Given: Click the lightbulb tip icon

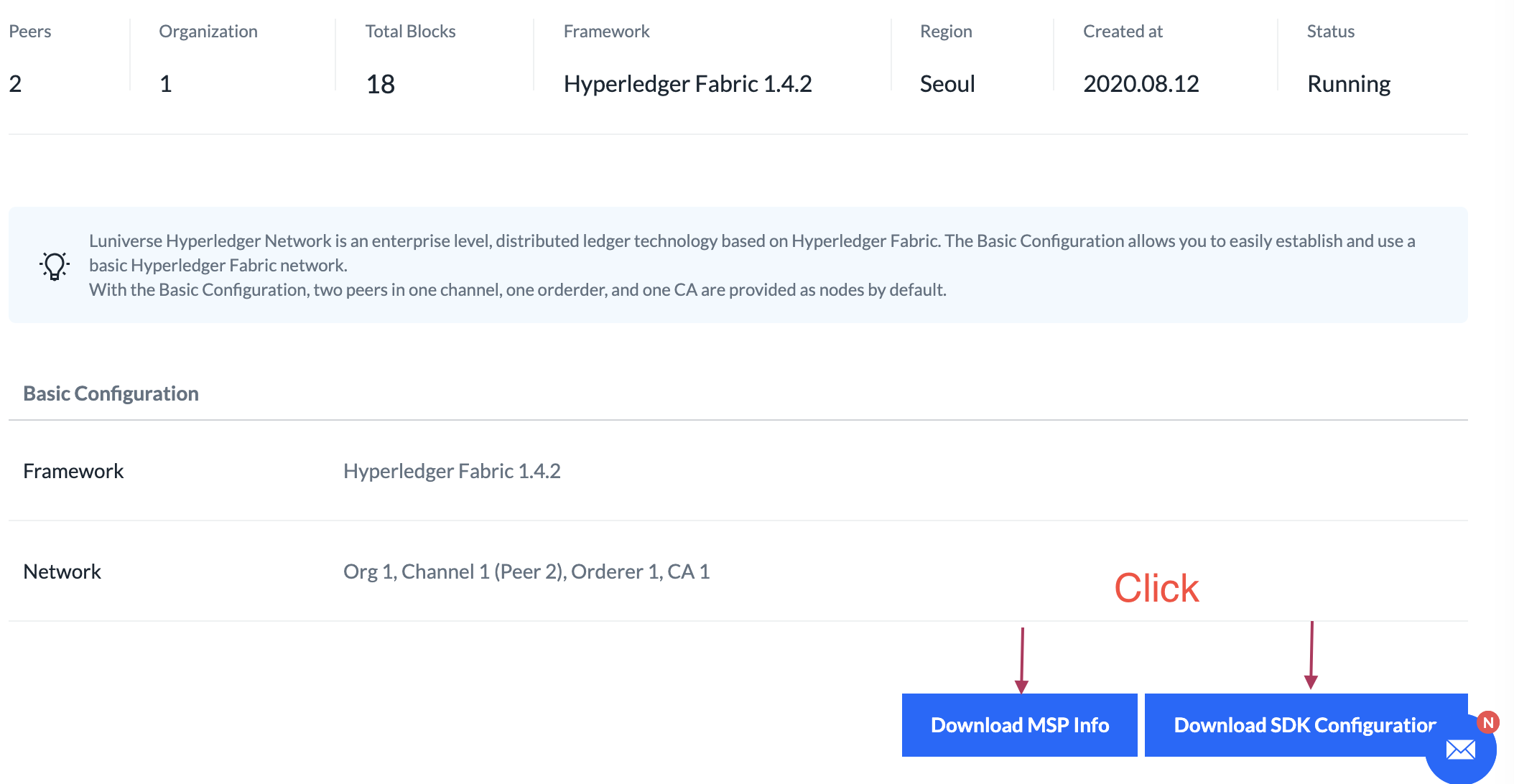Looking at the screenshot, I should click(x=55, y=266).
